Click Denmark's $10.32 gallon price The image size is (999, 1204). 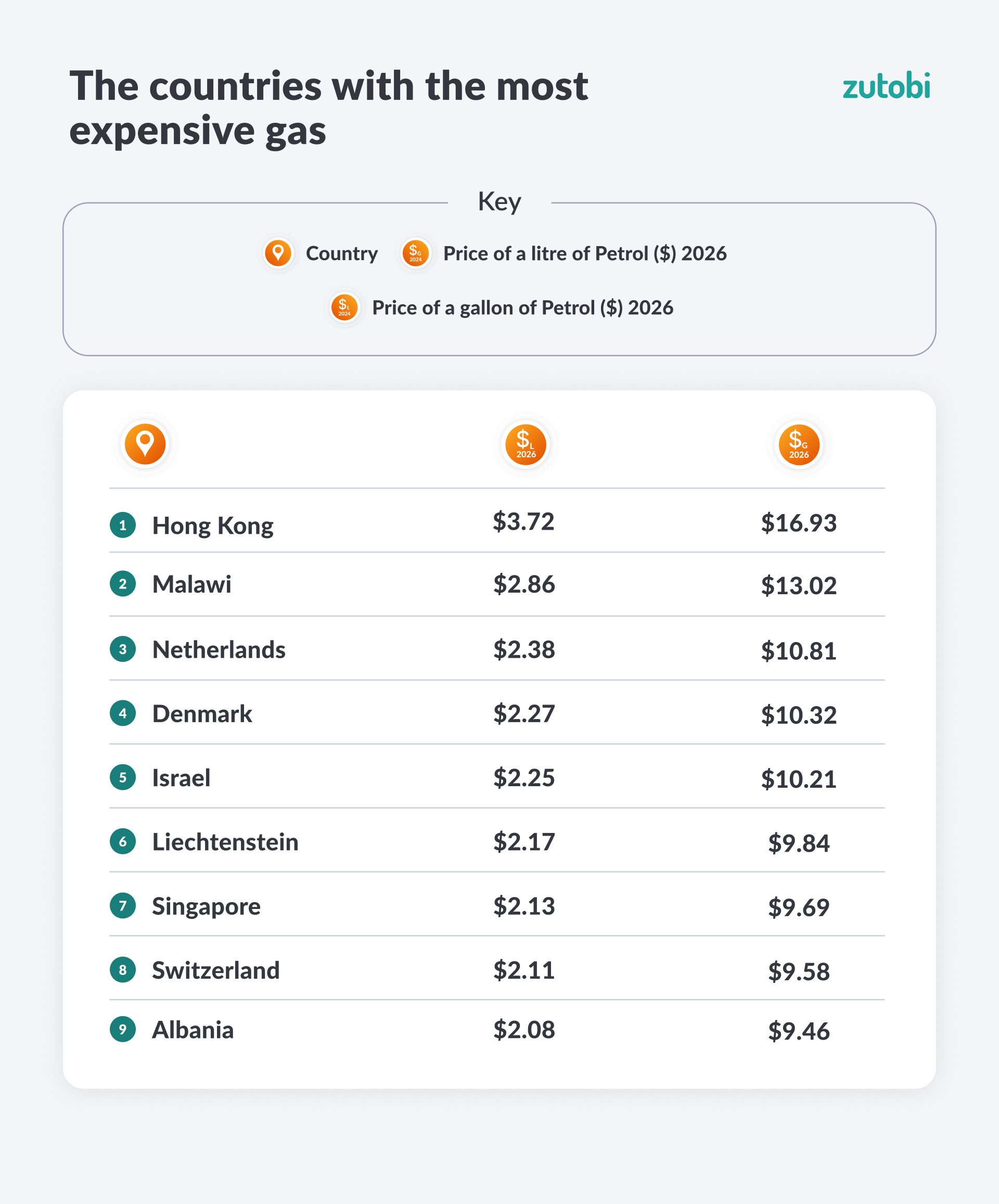pos(799,715)
